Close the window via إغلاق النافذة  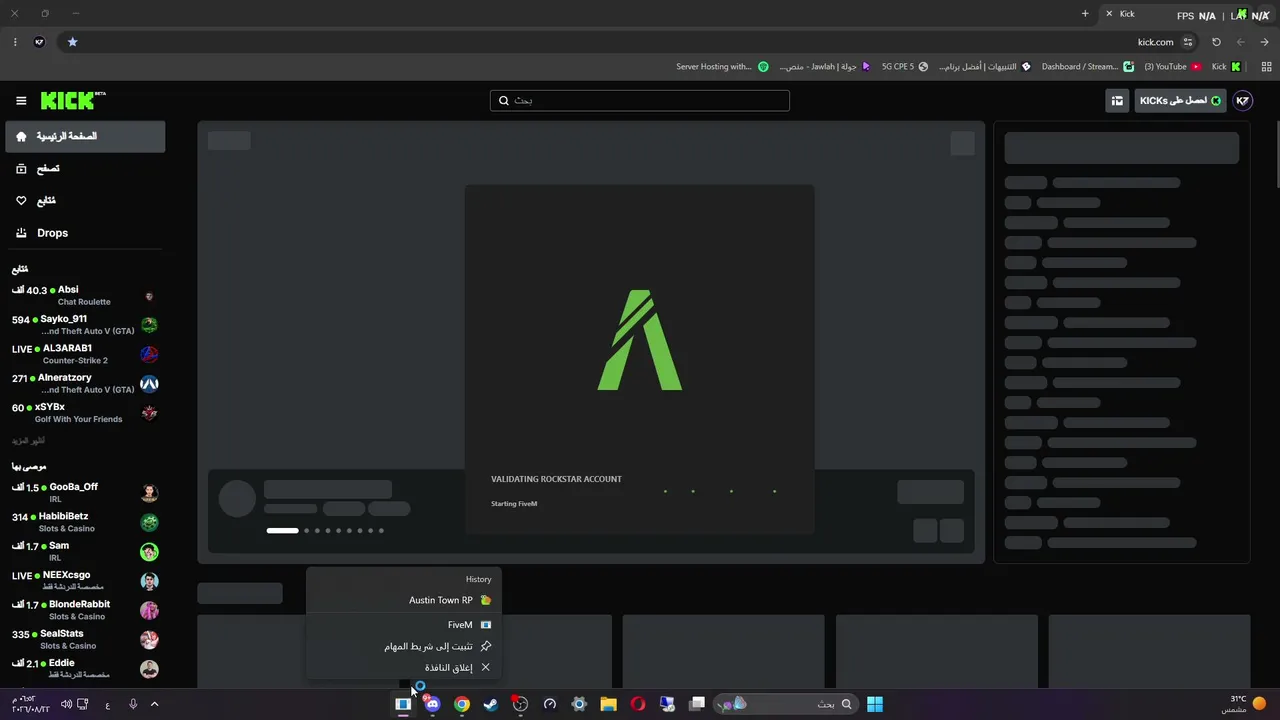click(x=404, y=667)
